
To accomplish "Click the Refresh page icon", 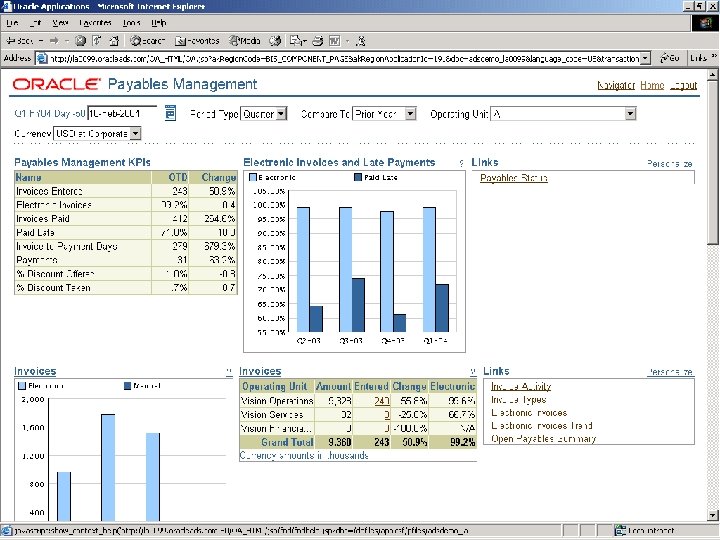I will point(97,41).
